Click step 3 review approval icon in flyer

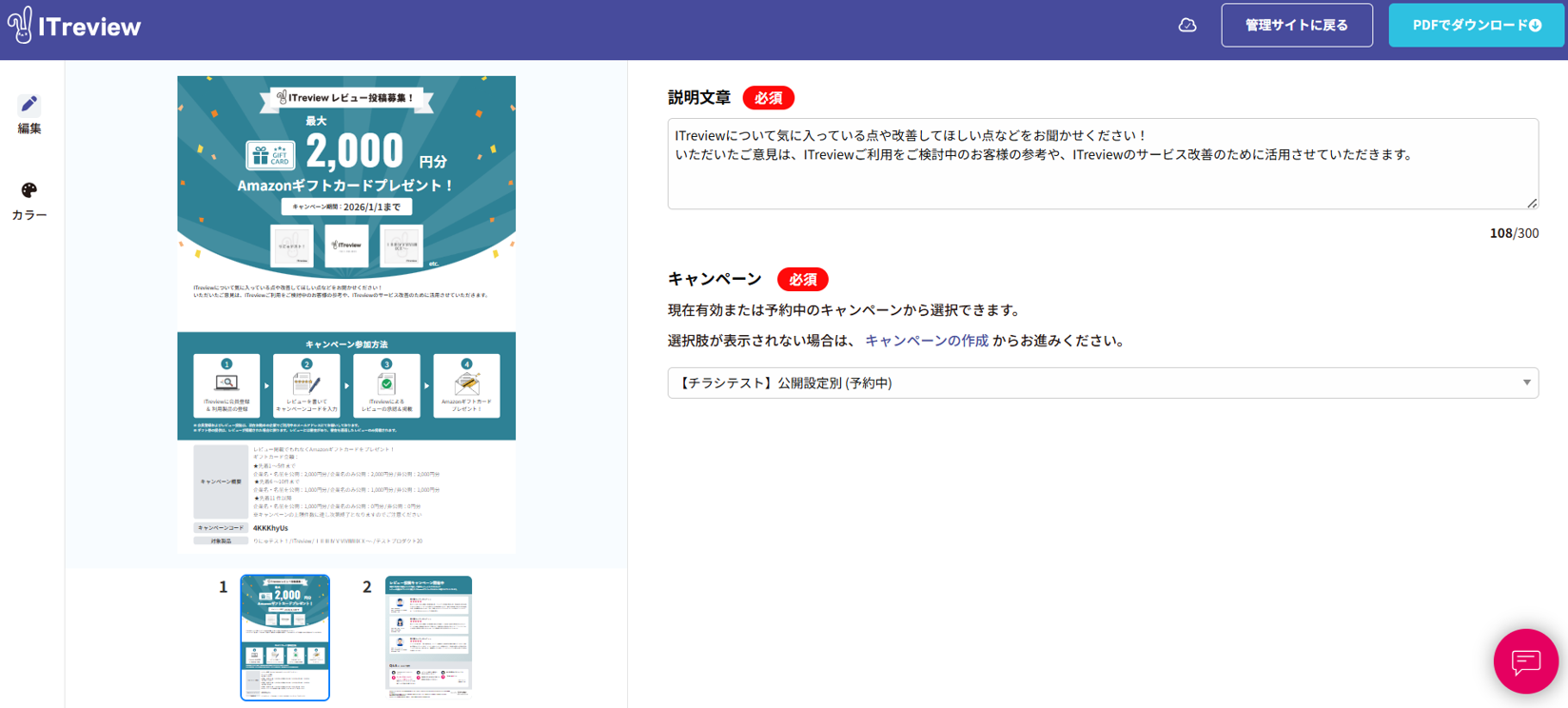(x=386, y=383)
